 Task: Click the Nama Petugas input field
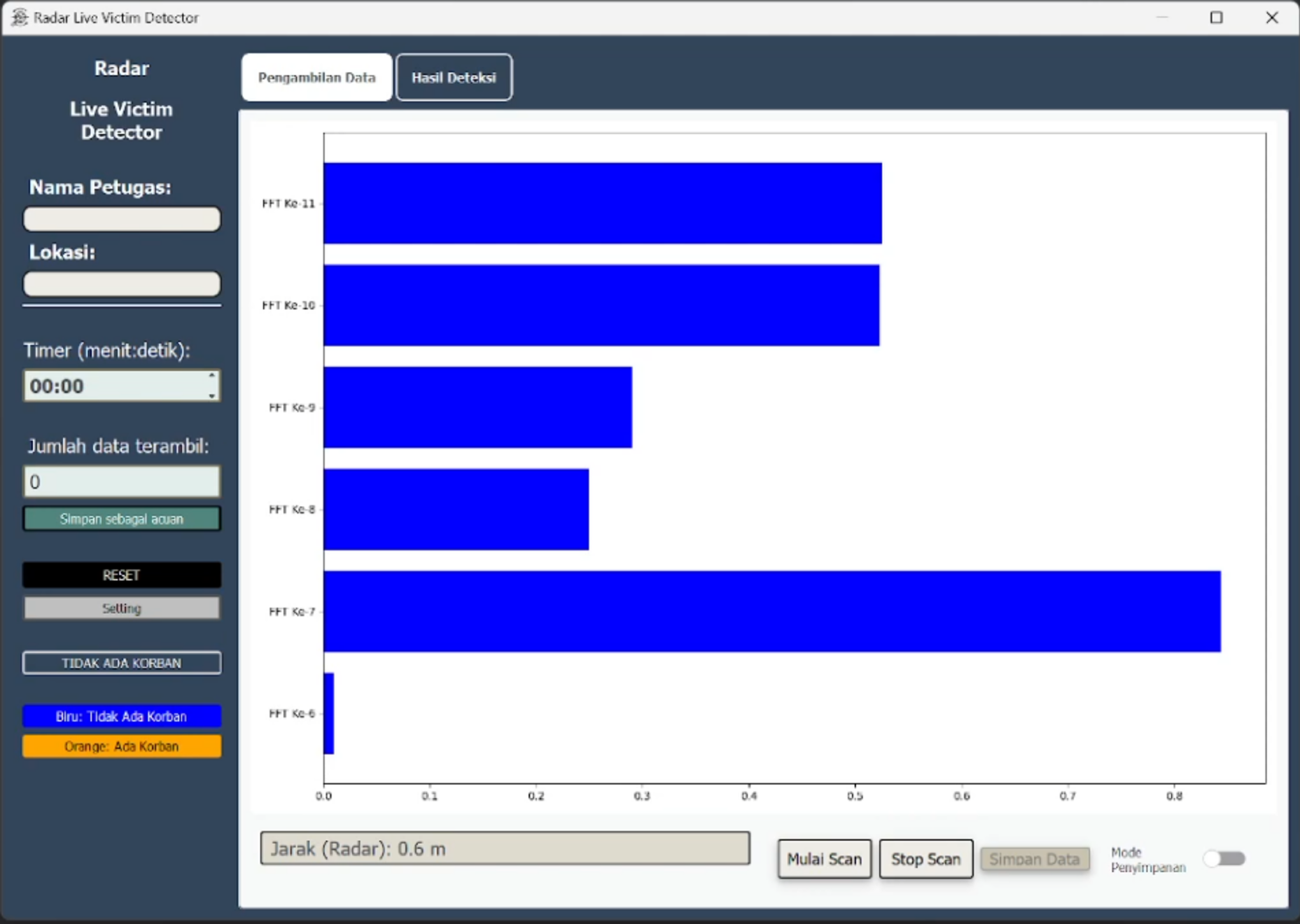tap(122, 219)
